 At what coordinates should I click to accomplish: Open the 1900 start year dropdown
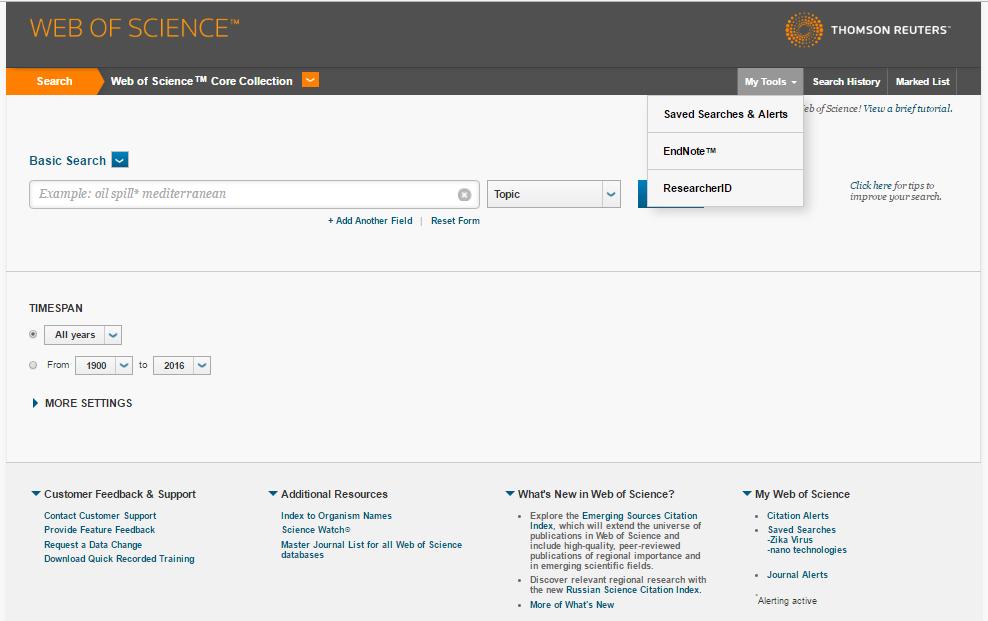[104, 365]
